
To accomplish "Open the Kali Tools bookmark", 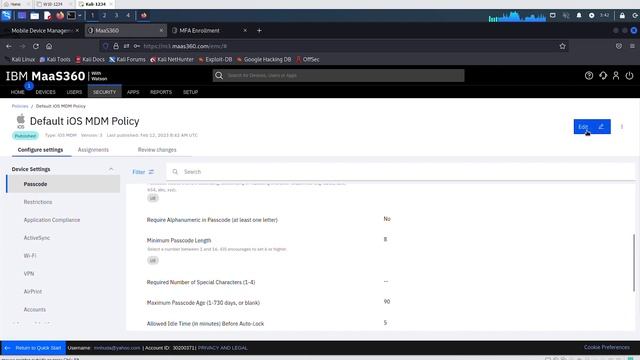I will tap(55, 60).
